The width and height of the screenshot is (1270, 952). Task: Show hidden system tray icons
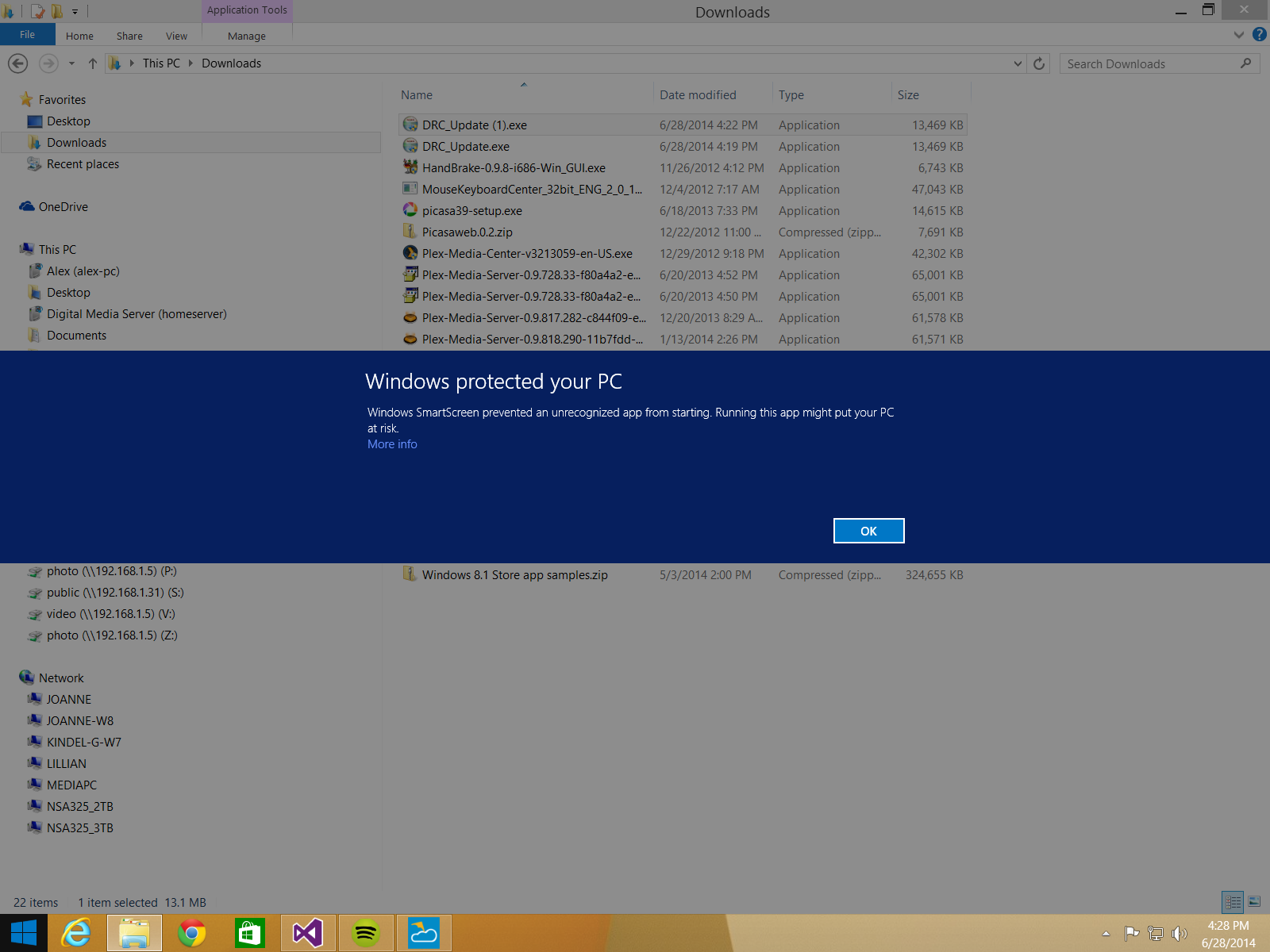click(1106, 934)
